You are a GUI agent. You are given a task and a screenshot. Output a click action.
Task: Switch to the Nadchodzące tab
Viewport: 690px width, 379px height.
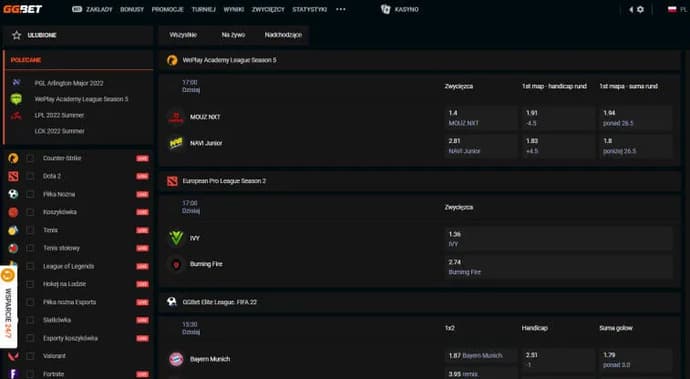(283, 35)
